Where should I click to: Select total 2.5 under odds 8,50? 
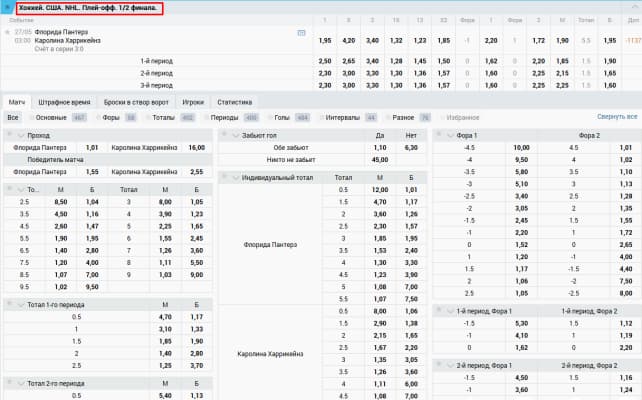[x=61, y=202]
